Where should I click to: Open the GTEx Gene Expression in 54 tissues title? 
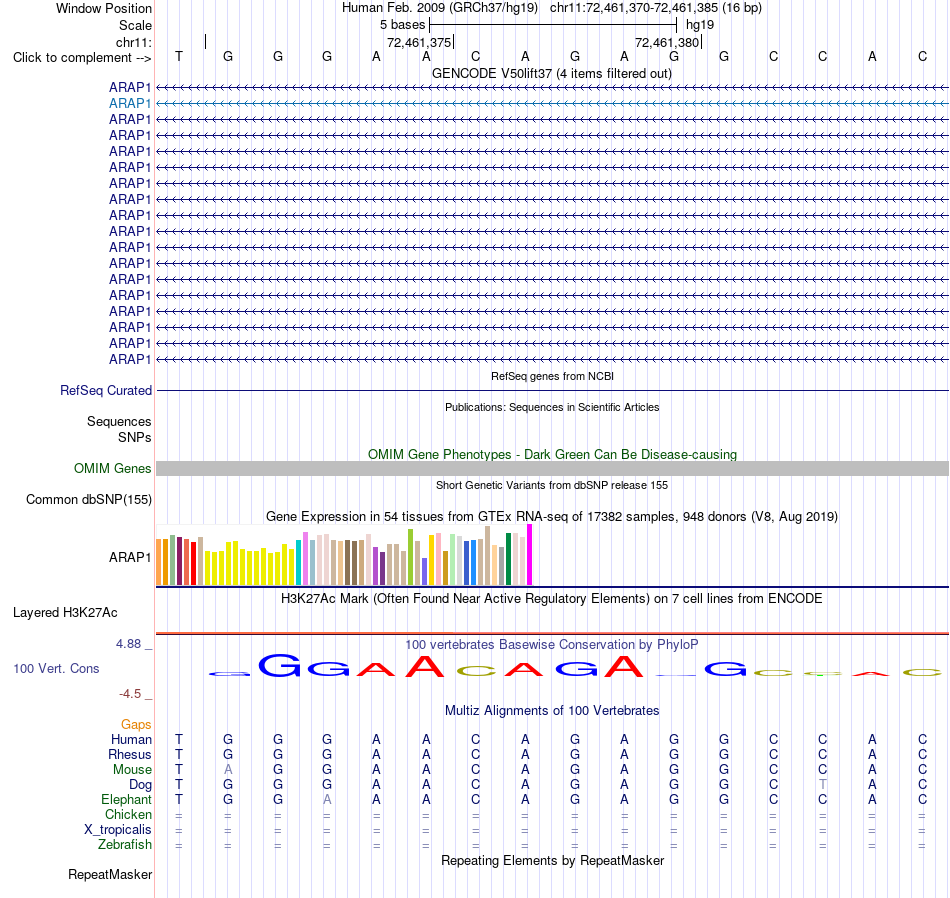(x=552, y=517)
